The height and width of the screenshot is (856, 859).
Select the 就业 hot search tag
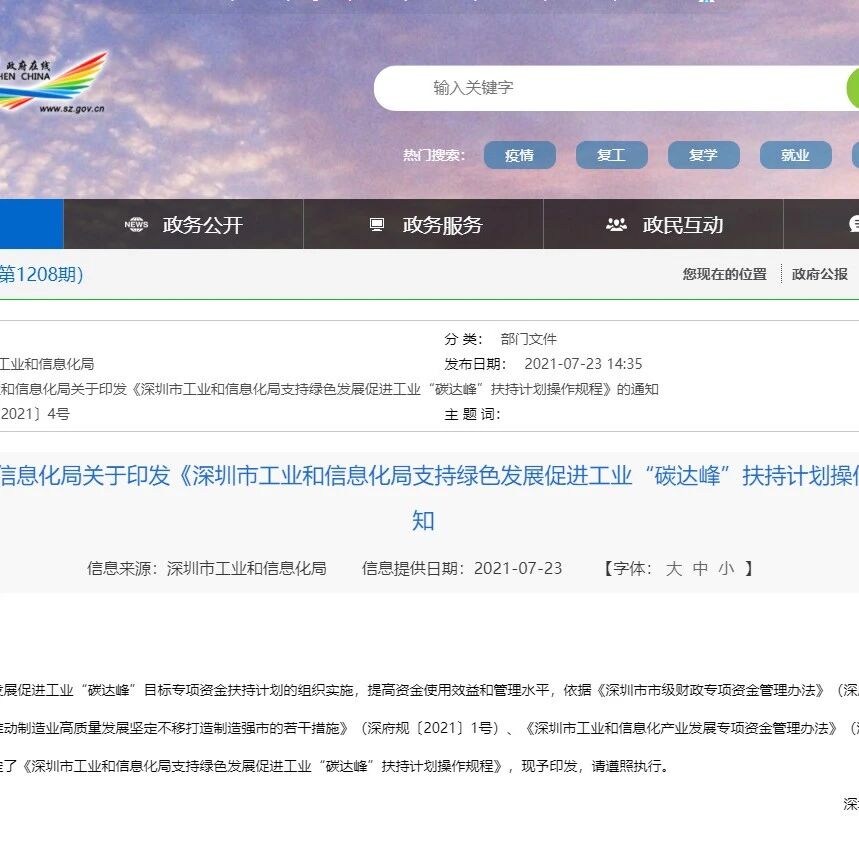795,156
